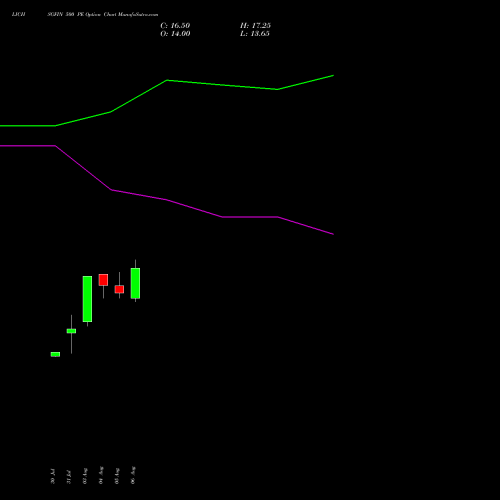Select the 31 Jul date label
500x500 pixels.
(x=69, y=477)
